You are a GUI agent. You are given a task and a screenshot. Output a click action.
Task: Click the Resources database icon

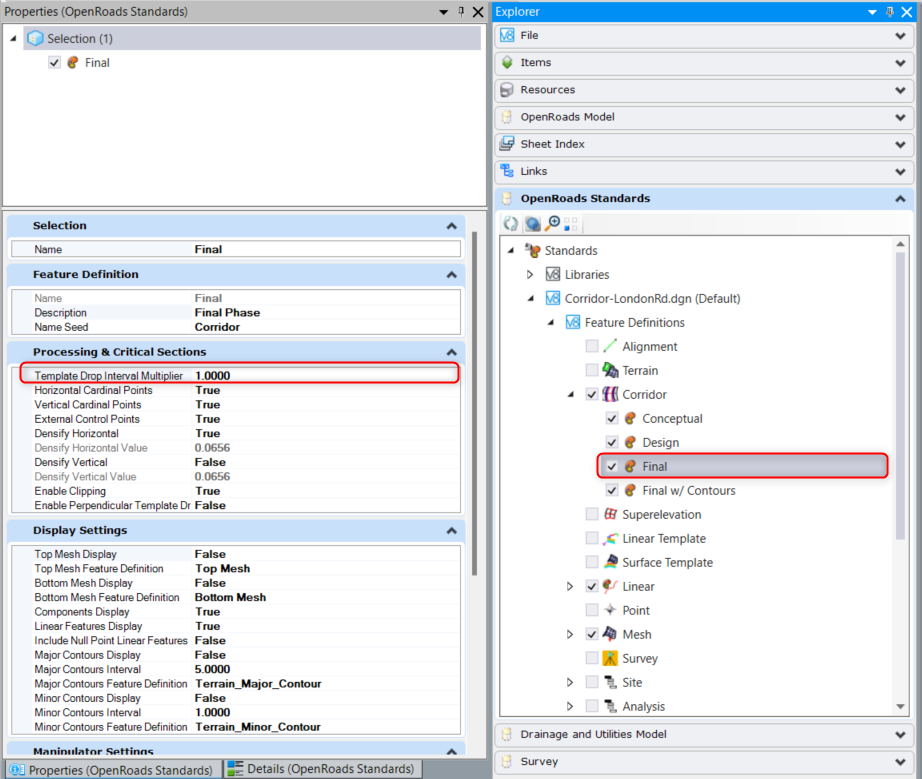point(506,90)
